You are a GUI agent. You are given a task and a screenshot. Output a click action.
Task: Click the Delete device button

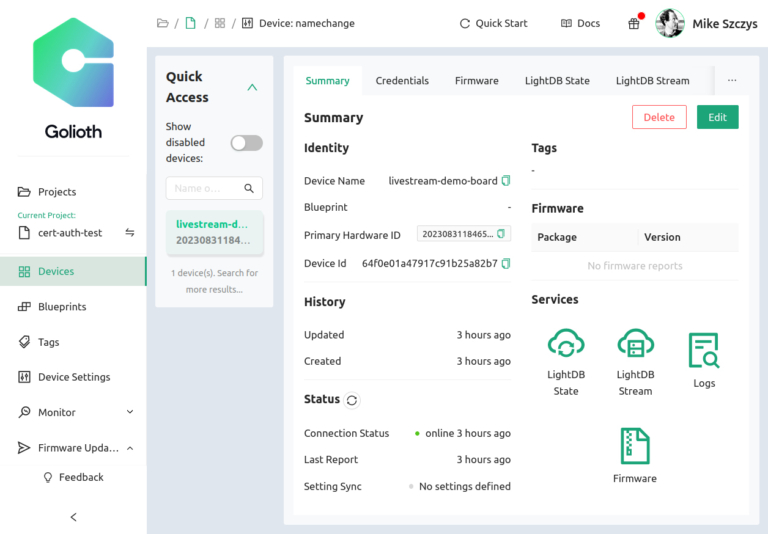pyautogui.click(x=659, y=117)
